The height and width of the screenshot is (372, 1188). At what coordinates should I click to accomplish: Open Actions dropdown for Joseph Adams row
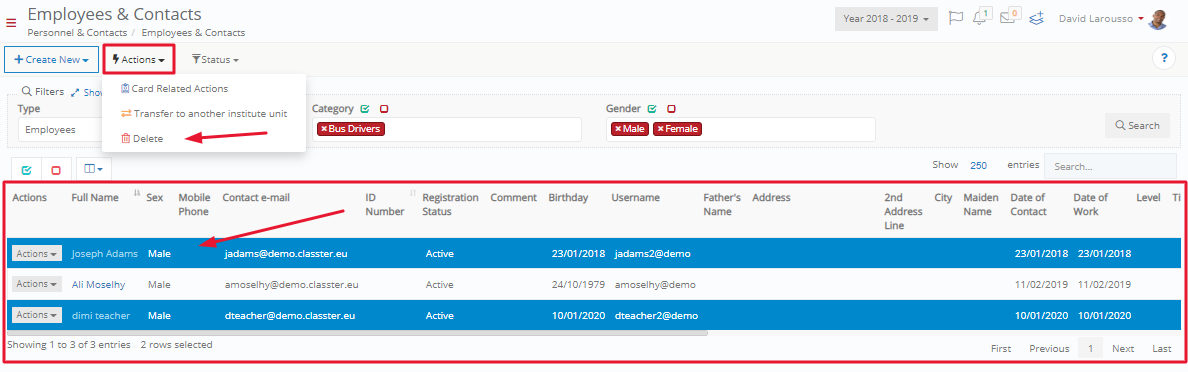click(x=36, y=254)
